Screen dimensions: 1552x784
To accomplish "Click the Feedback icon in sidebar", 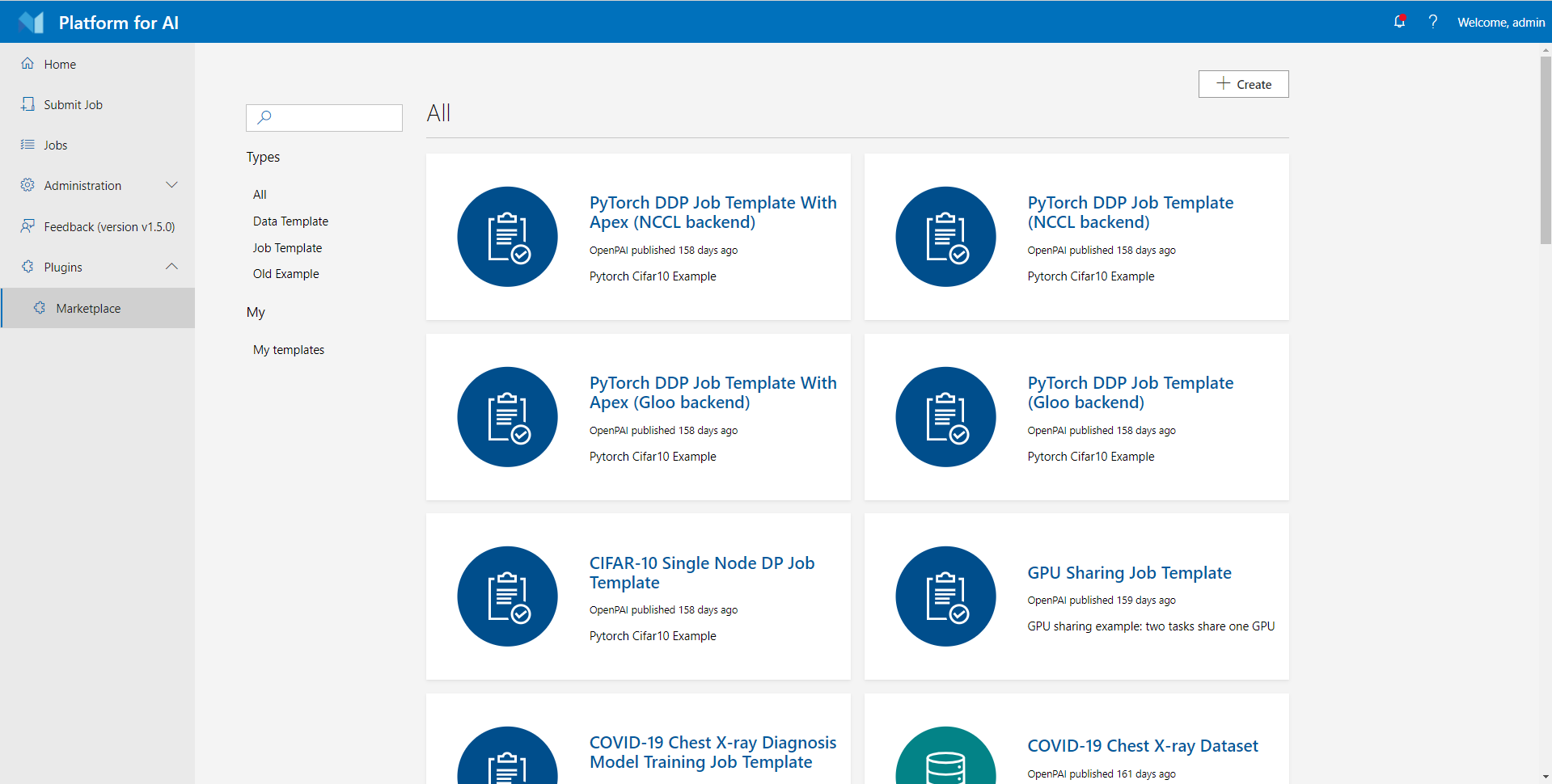I will (x=27, y=226).
